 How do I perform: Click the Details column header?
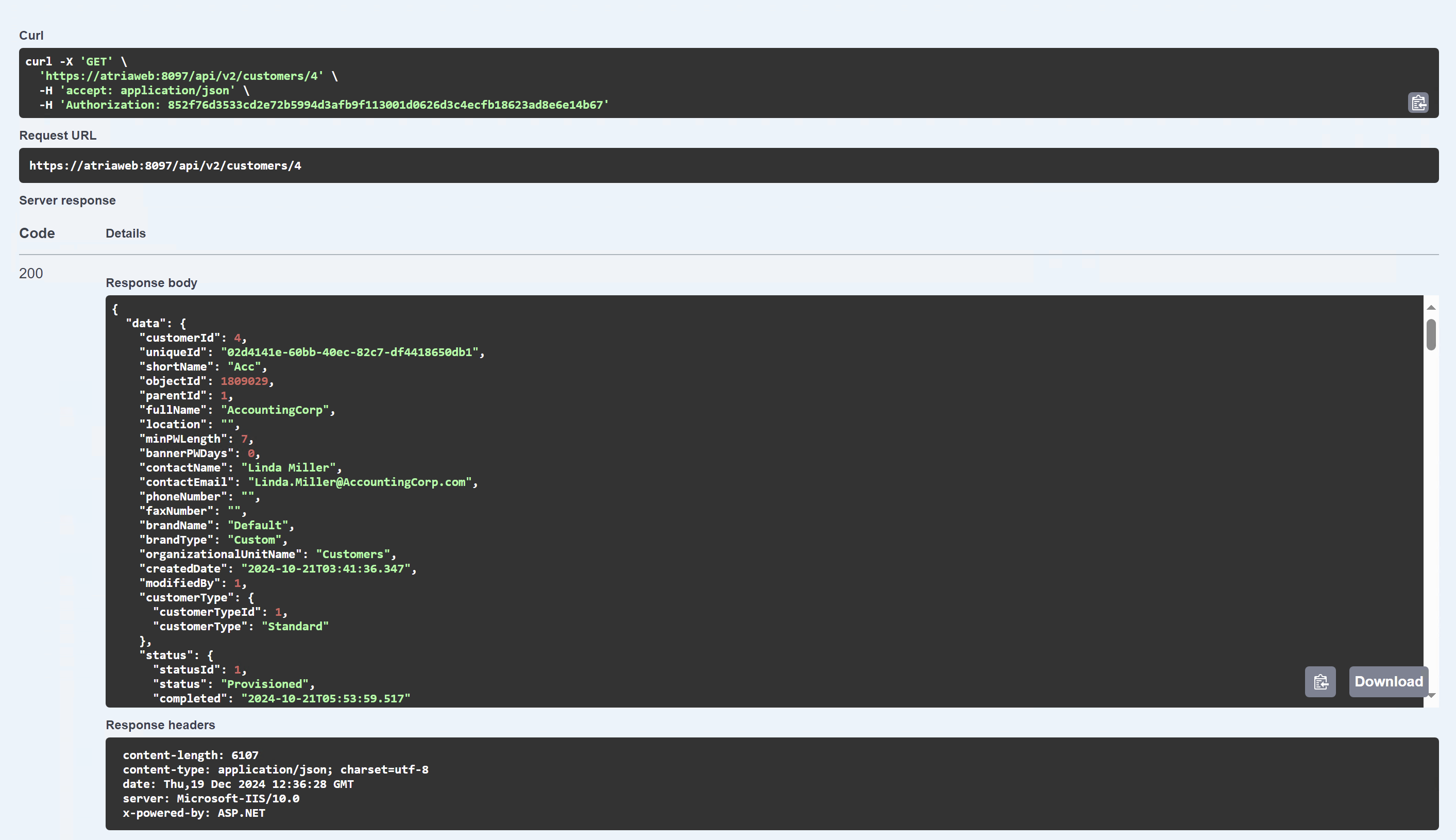125,233
